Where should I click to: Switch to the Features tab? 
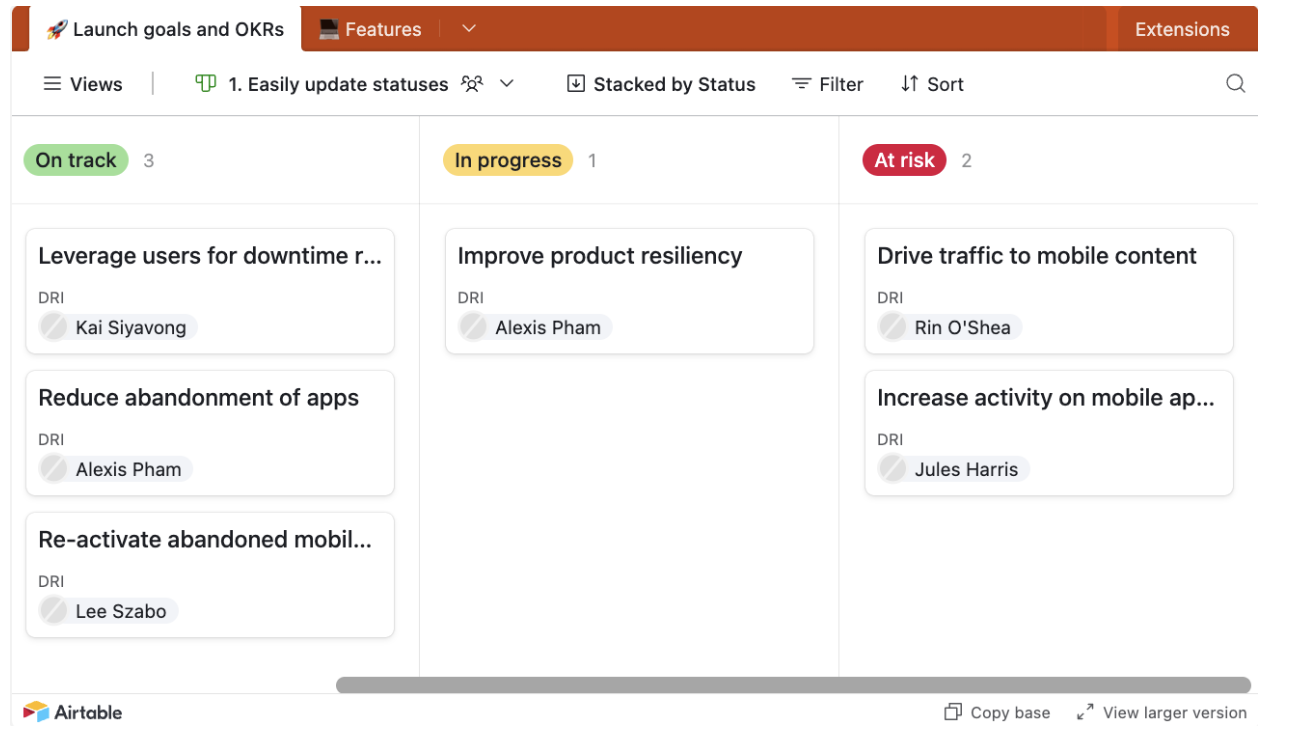[383, 29]
